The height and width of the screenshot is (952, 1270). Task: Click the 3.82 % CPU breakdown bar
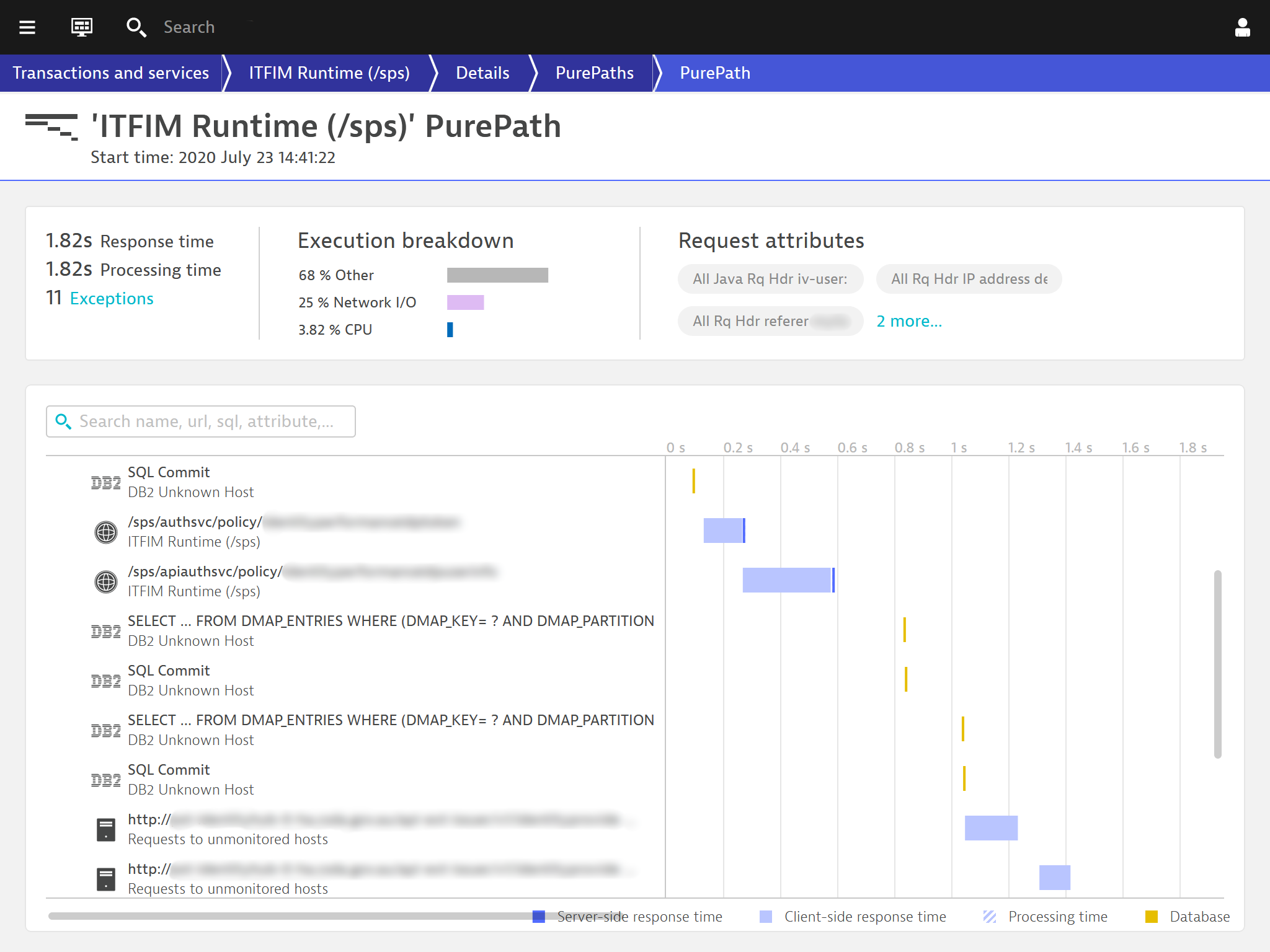tap(450, 330)
